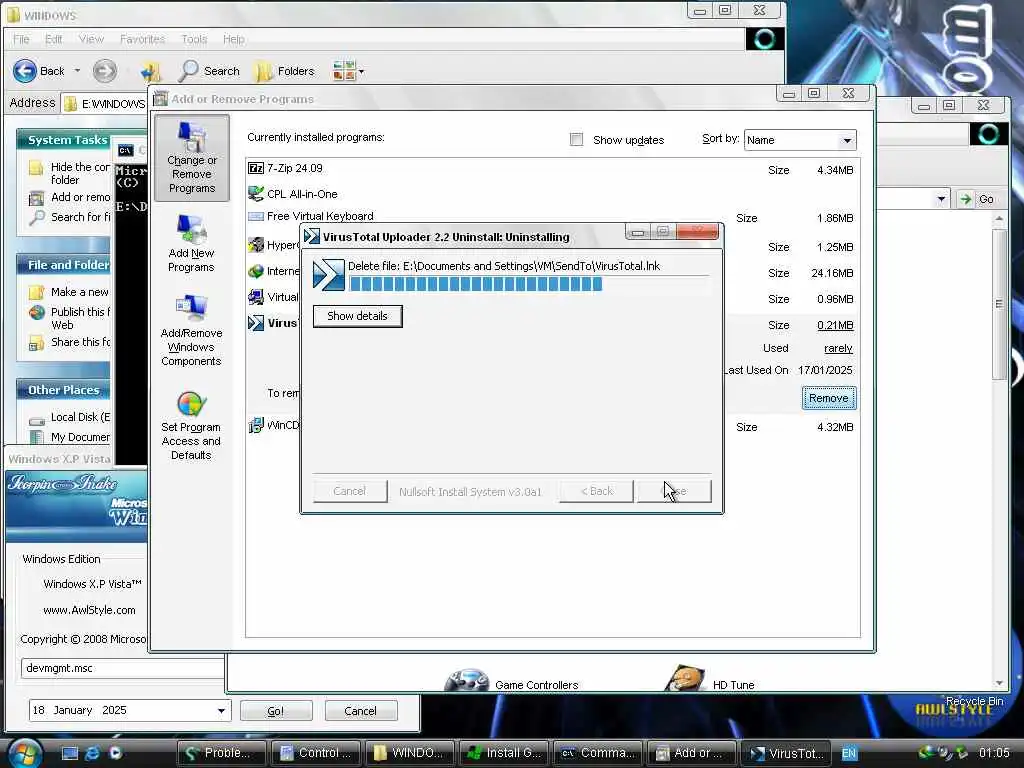Click the taskbar clock showing 01:05
Image resolution: width=1024 pixels, height=768 pixels.
coord(994,753)
